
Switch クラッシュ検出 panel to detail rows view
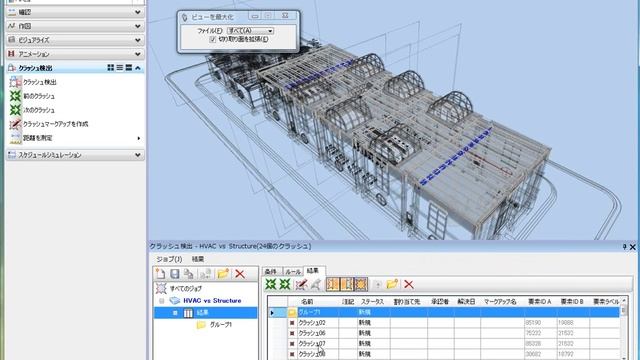click(x=129, y=68)
